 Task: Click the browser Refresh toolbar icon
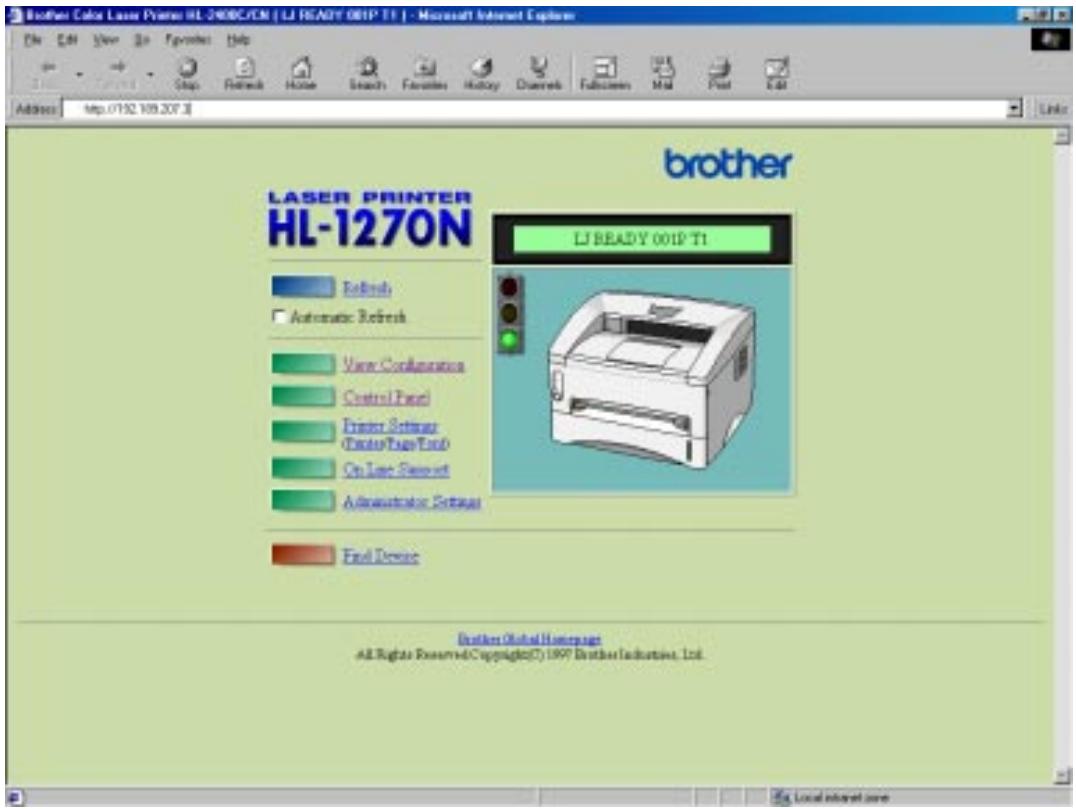[244, 73]
